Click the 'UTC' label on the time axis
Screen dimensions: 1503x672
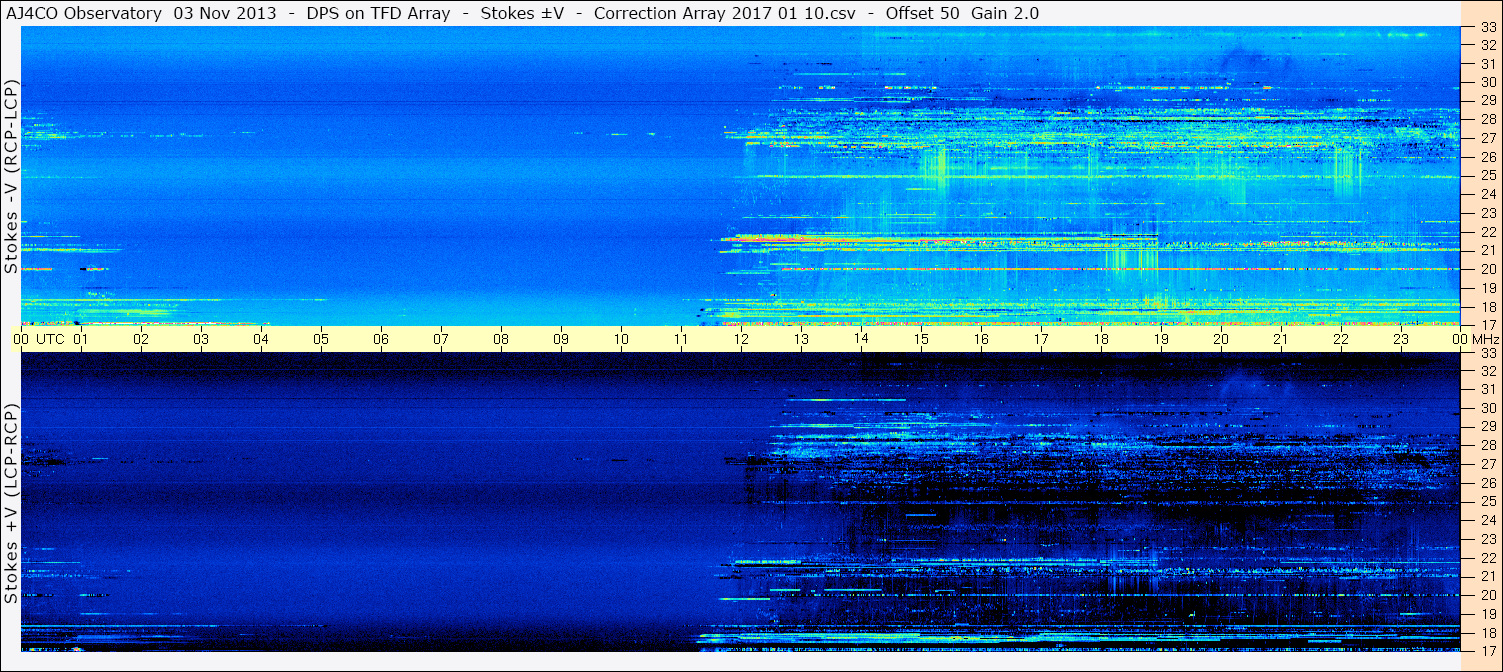[50, 339]
